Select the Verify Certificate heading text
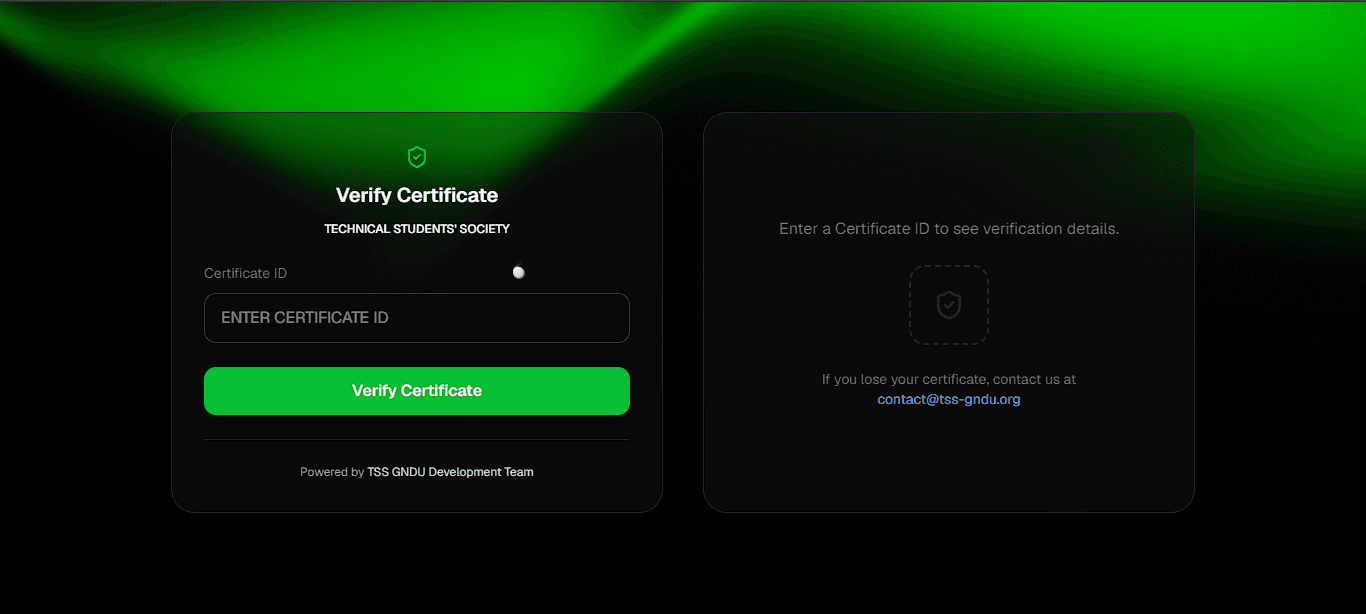The height and width of the screenshot is (614, 1366). 417,195
